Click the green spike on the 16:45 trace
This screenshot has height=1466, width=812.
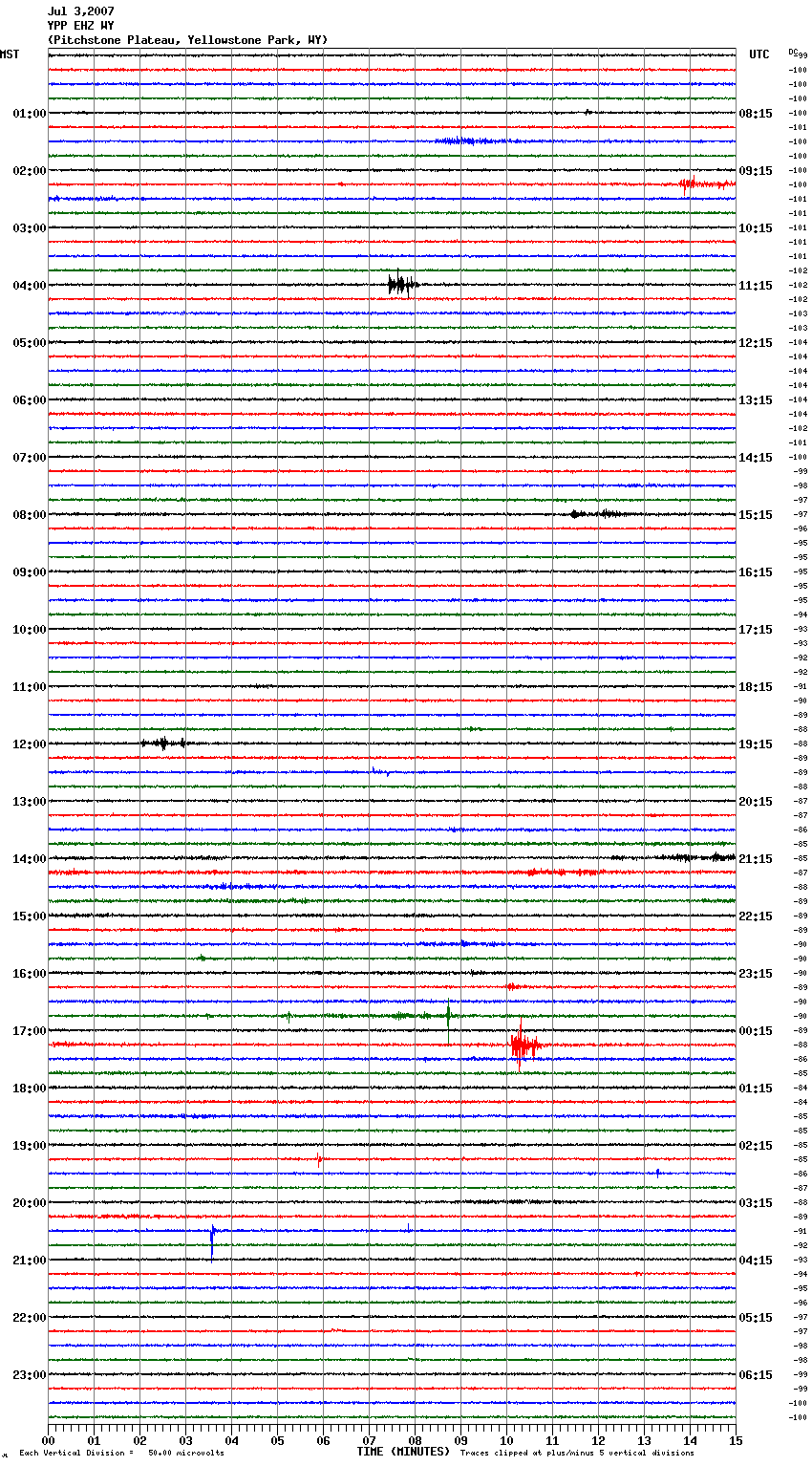click(x=448, y=1017)
